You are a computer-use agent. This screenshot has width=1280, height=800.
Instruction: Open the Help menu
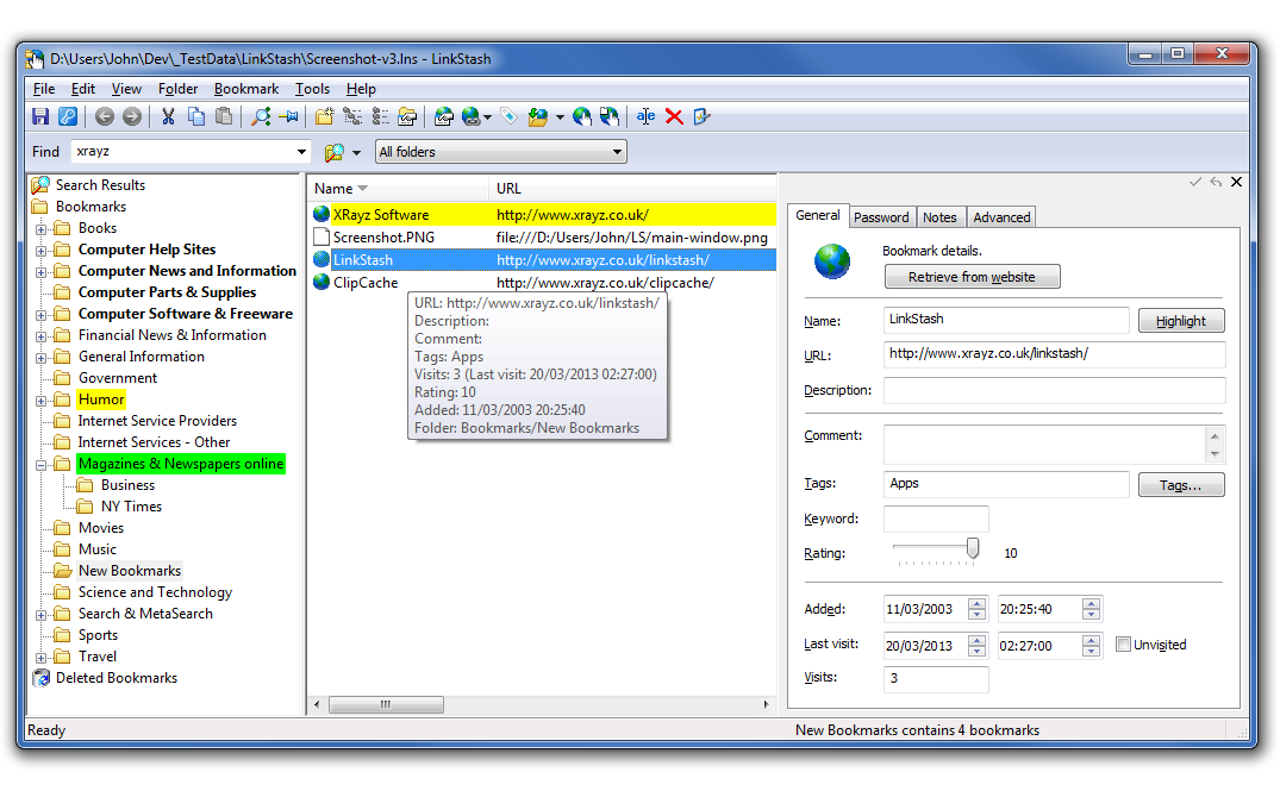point(361,89)
